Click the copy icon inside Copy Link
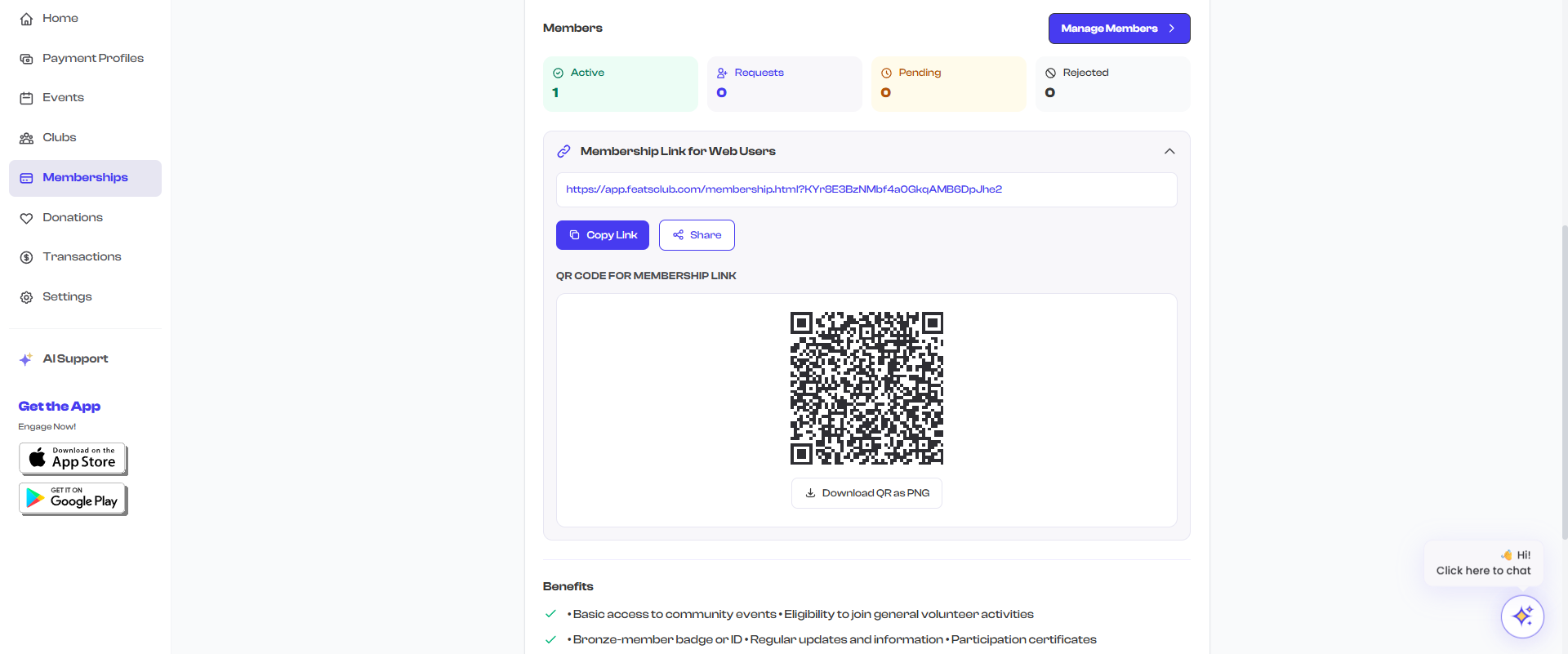Viewport: 1568px width, 654px height. (x=574, y=235)
